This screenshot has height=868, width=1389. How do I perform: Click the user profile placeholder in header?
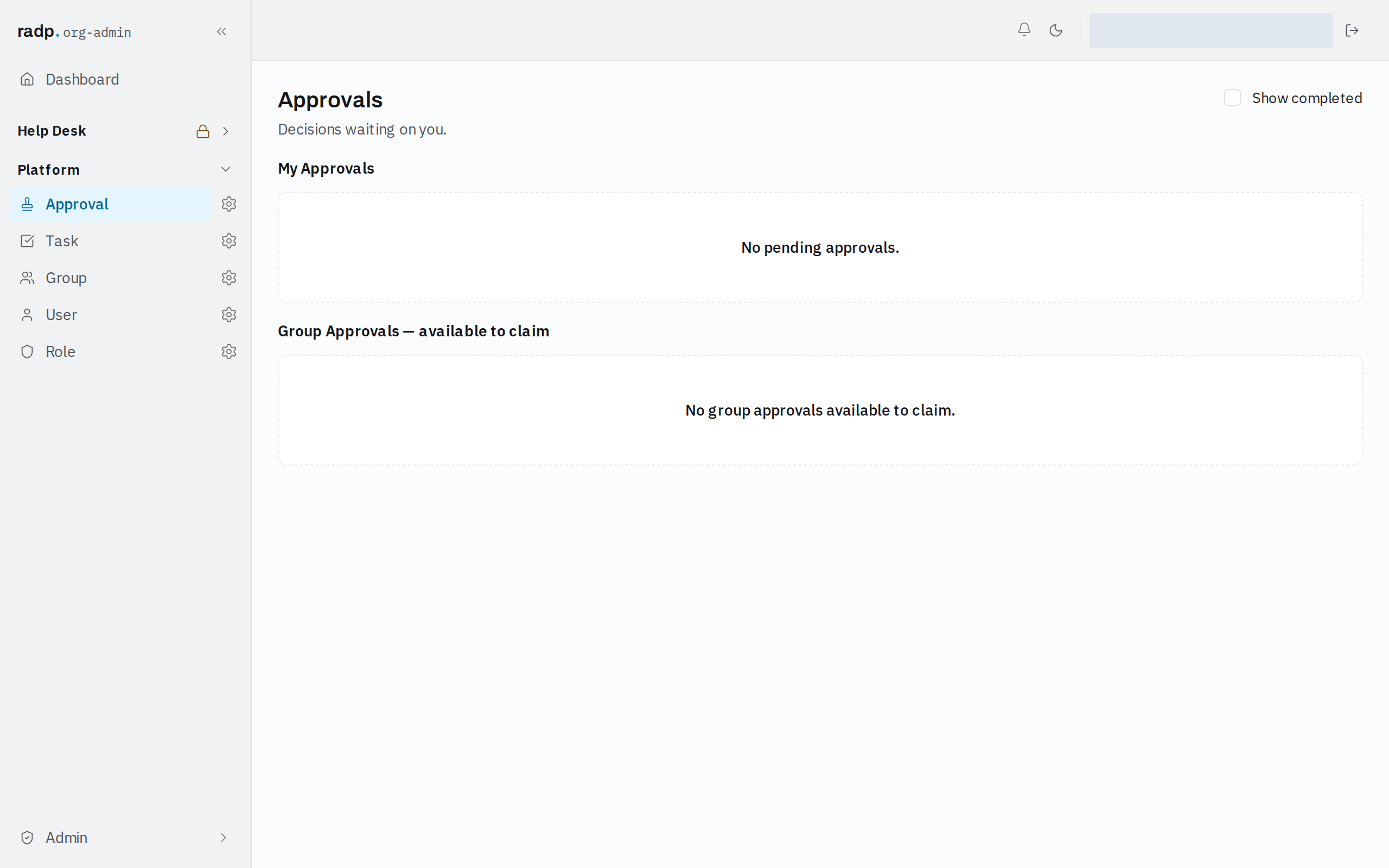coord(1210,30)
